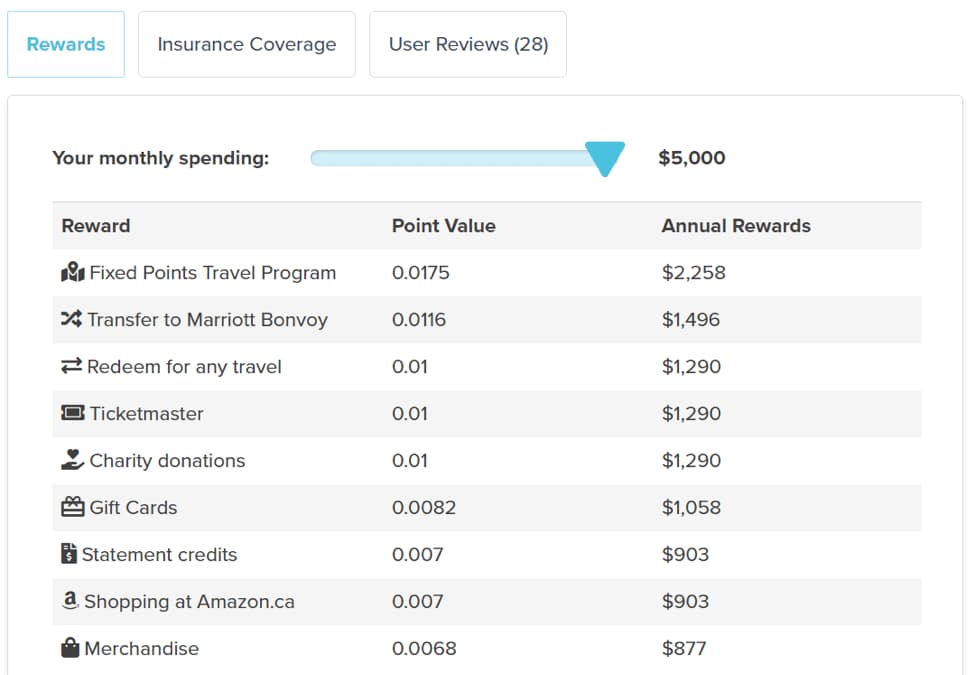Click the Point Value column header
Screen dimensions: 974x675
click(x=444, y=225)
